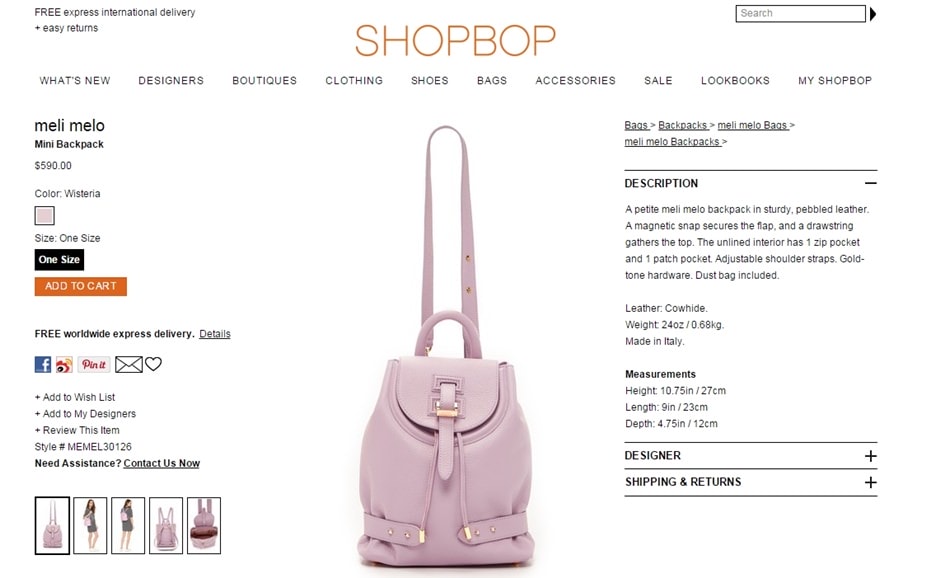940x578 pixels.
Task: Click the Contact Us Now link
Action: [162, 463]
